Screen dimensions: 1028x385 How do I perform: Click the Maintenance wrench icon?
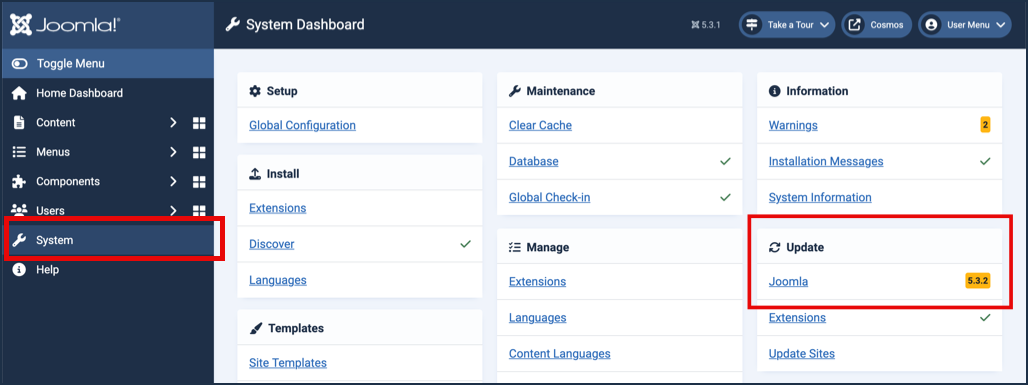515,91
